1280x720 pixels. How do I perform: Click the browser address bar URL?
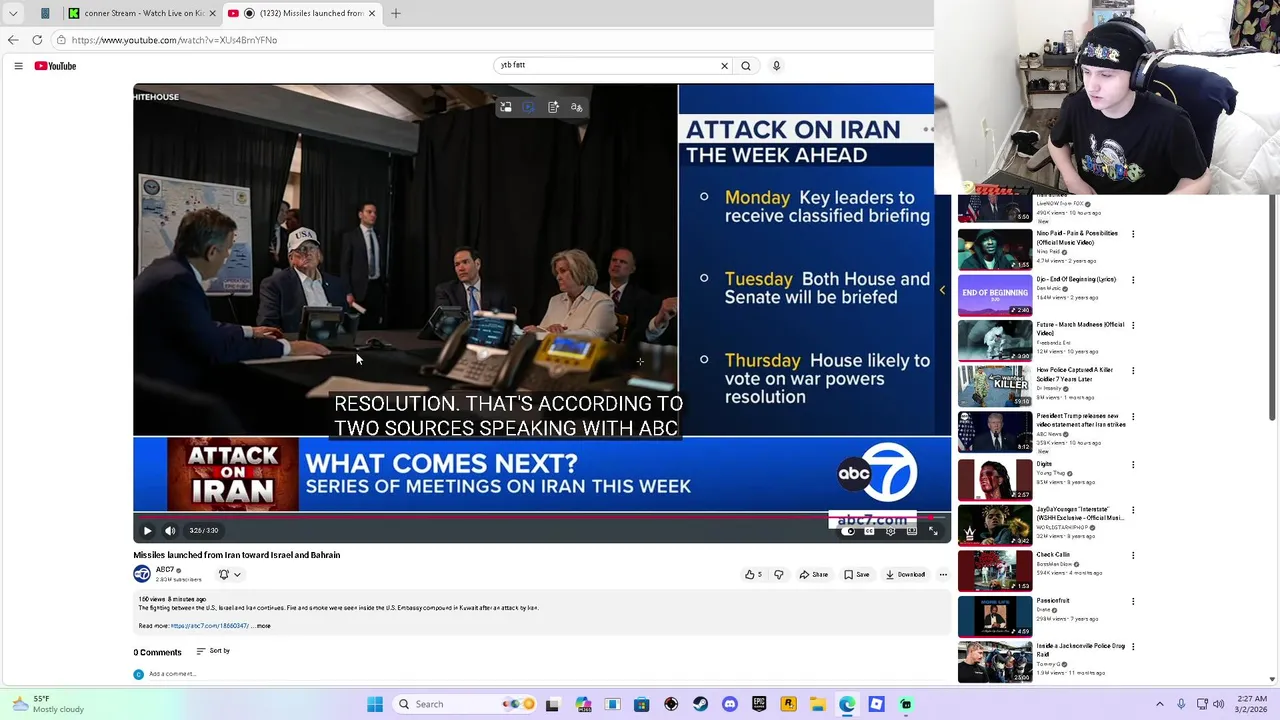coord(174,40)
